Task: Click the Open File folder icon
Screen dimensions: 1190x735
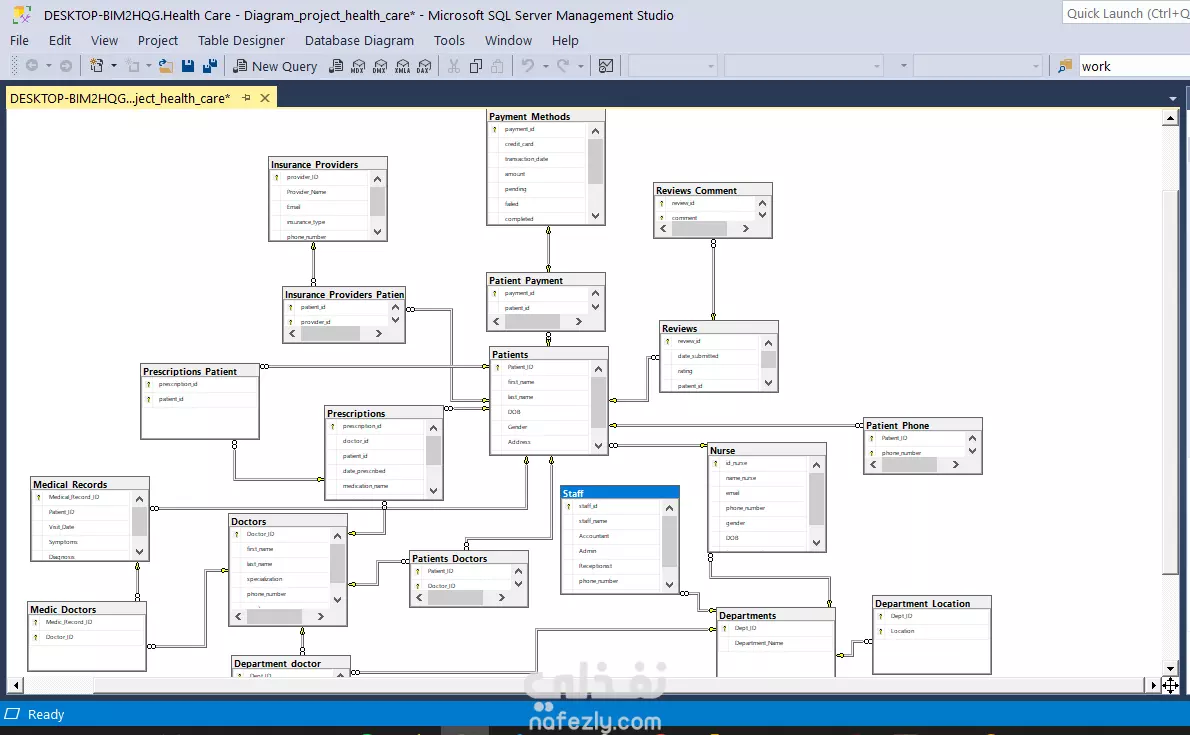Action: [165, 66]
